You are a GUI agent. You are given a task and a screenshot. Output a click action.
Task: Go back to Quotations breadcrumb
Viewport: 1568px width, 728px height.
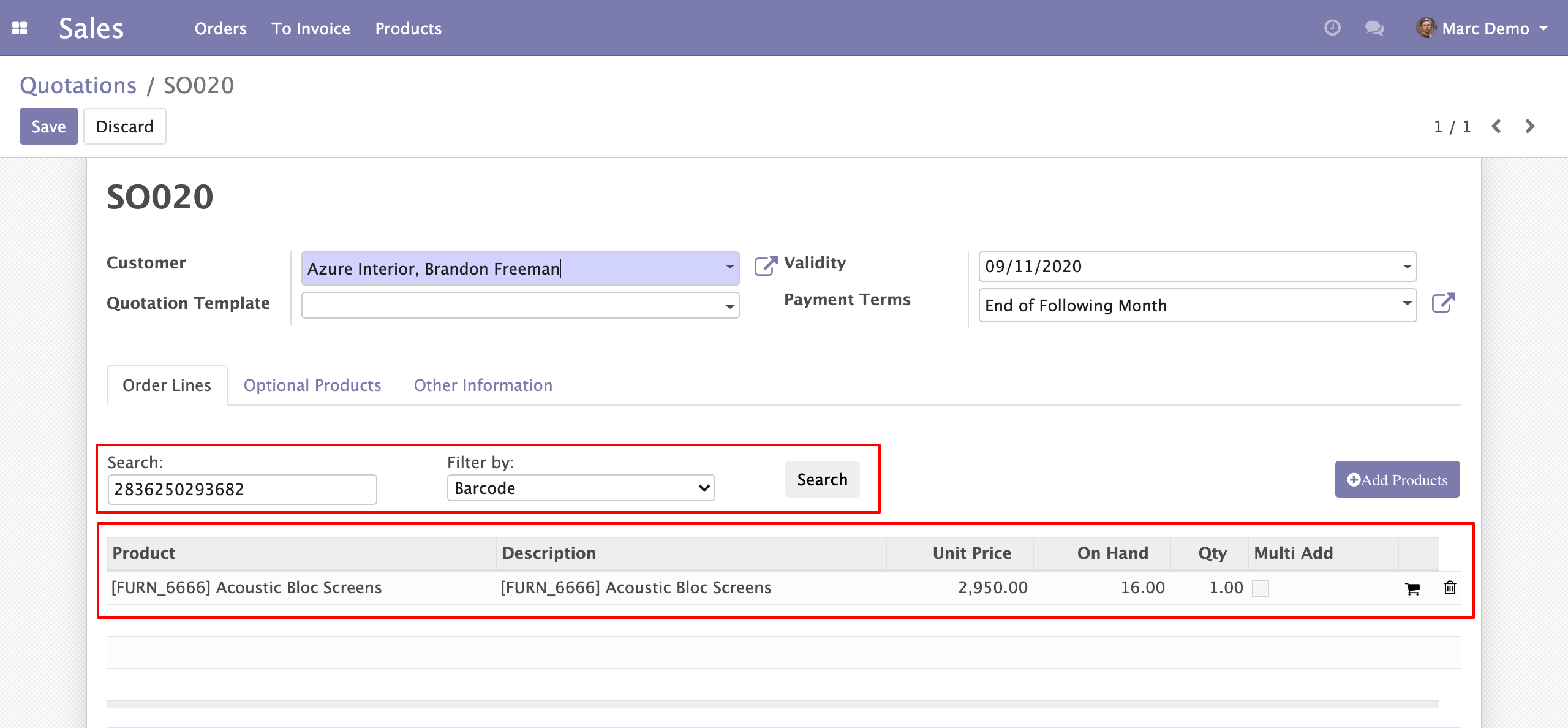point(78,86)
